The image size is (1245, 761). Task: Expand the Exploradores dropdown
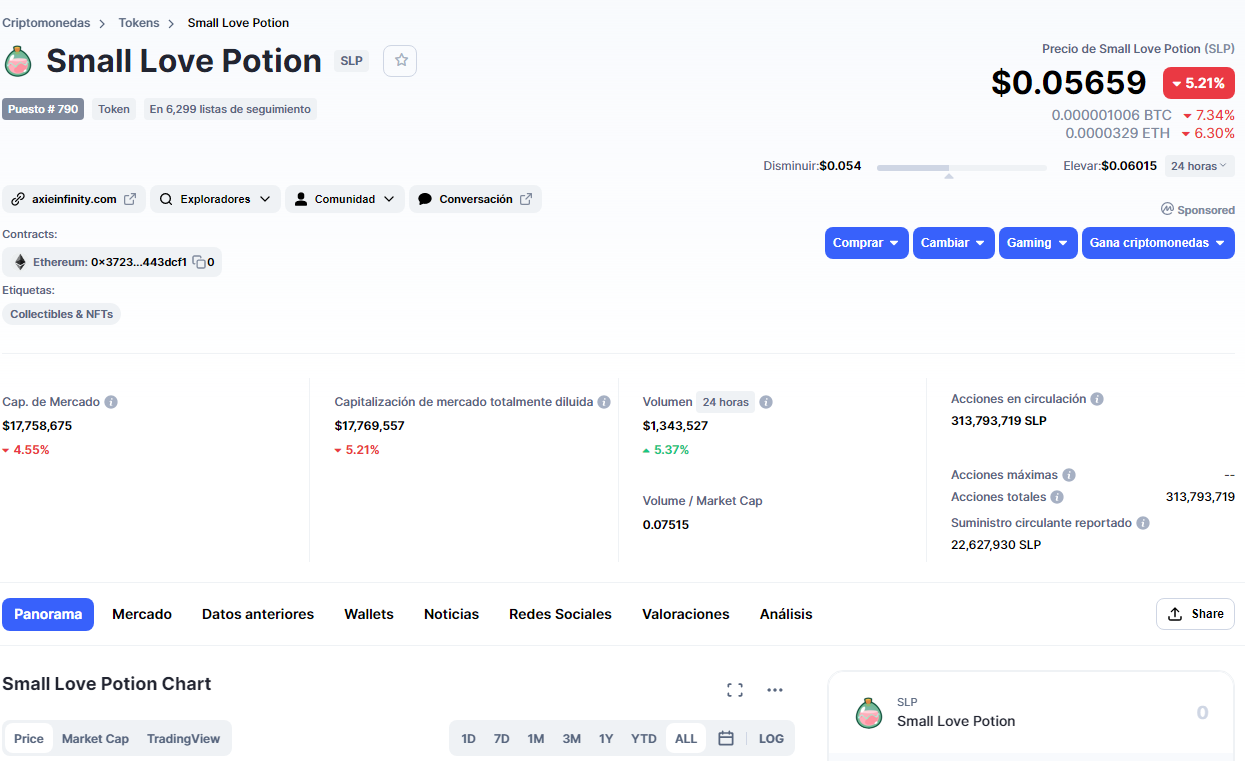point(215,199)
